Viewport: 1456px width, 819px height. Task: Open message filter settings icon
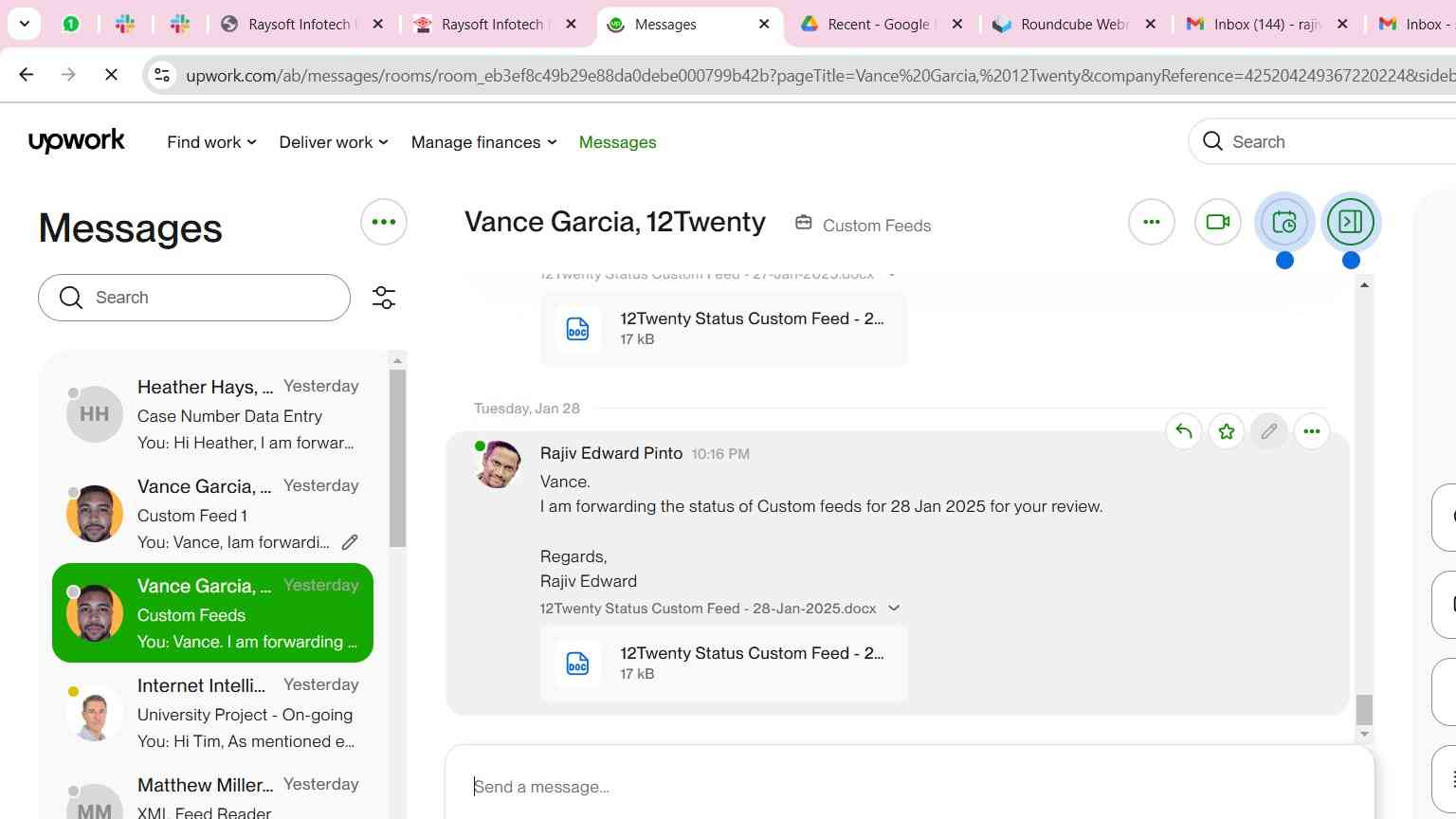coord(384,298)
